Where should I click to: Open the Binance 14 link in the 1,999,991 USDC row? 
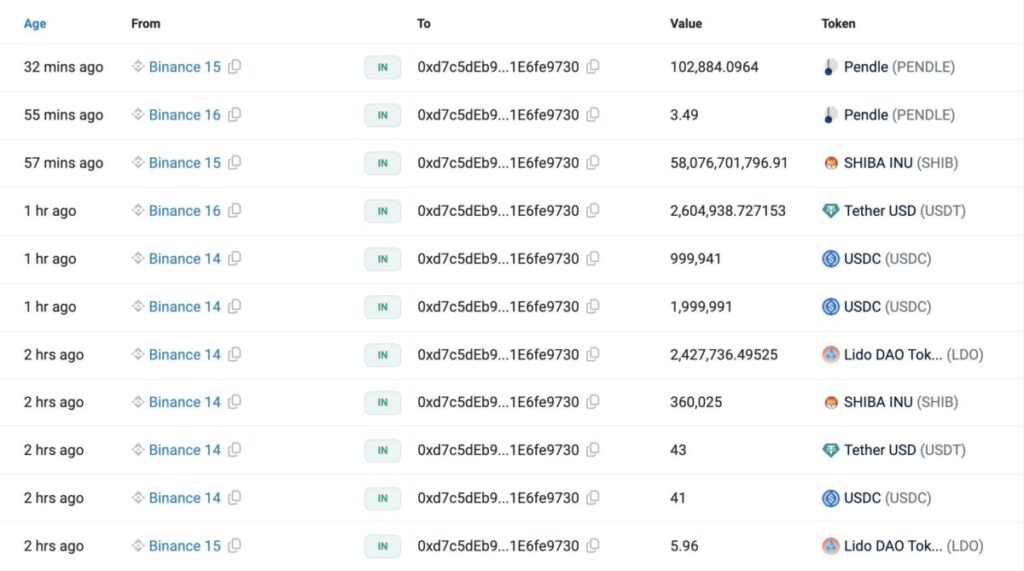(x=184, y=307)
